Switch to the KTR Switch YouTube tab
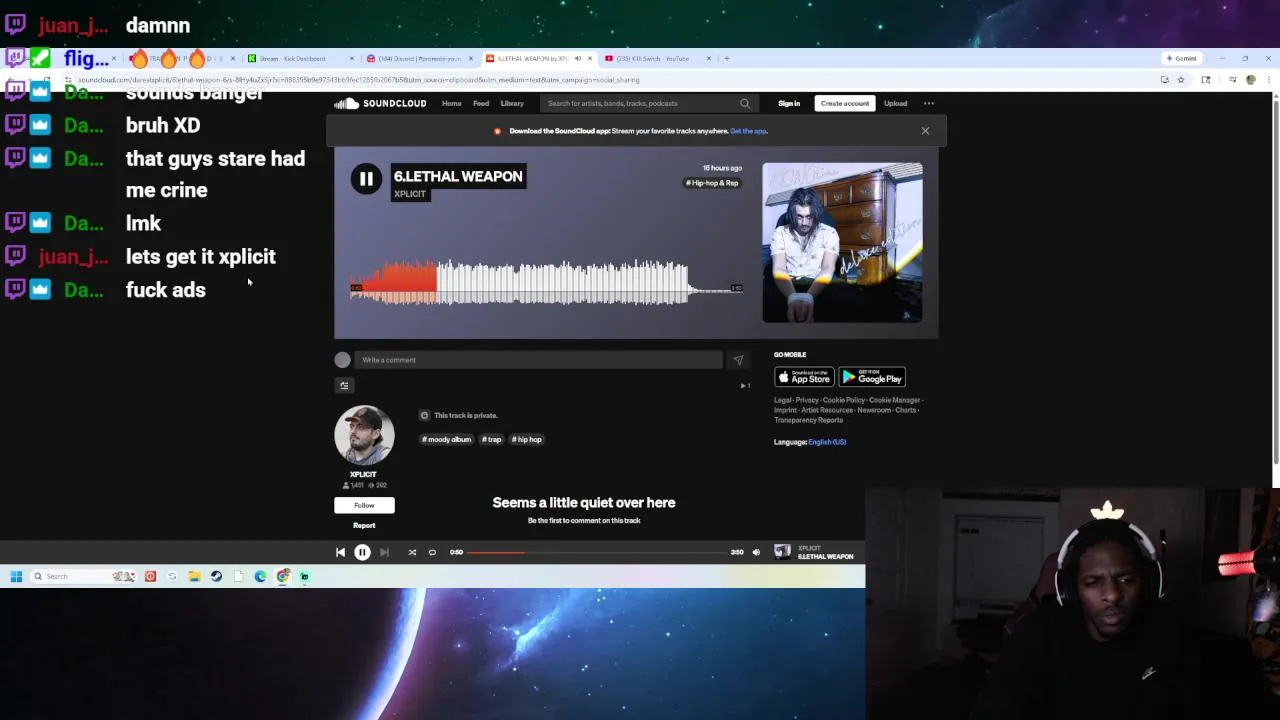 (x=656, y=58)
